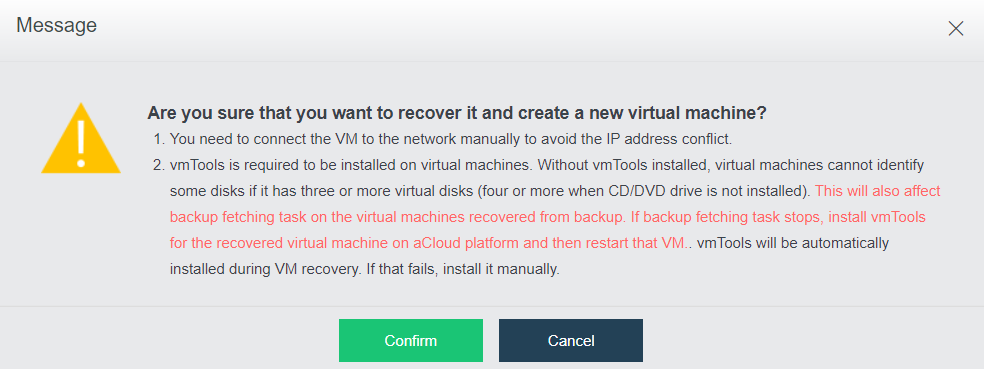The height and width of the screenshot is (369, 984).
Task: Click red text mentioning aCloud platform
Action: click(429, 243)
